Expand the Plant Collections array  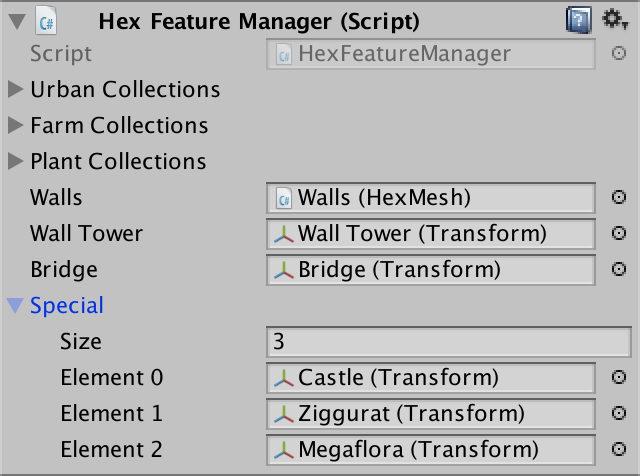(x=15, y=161)
